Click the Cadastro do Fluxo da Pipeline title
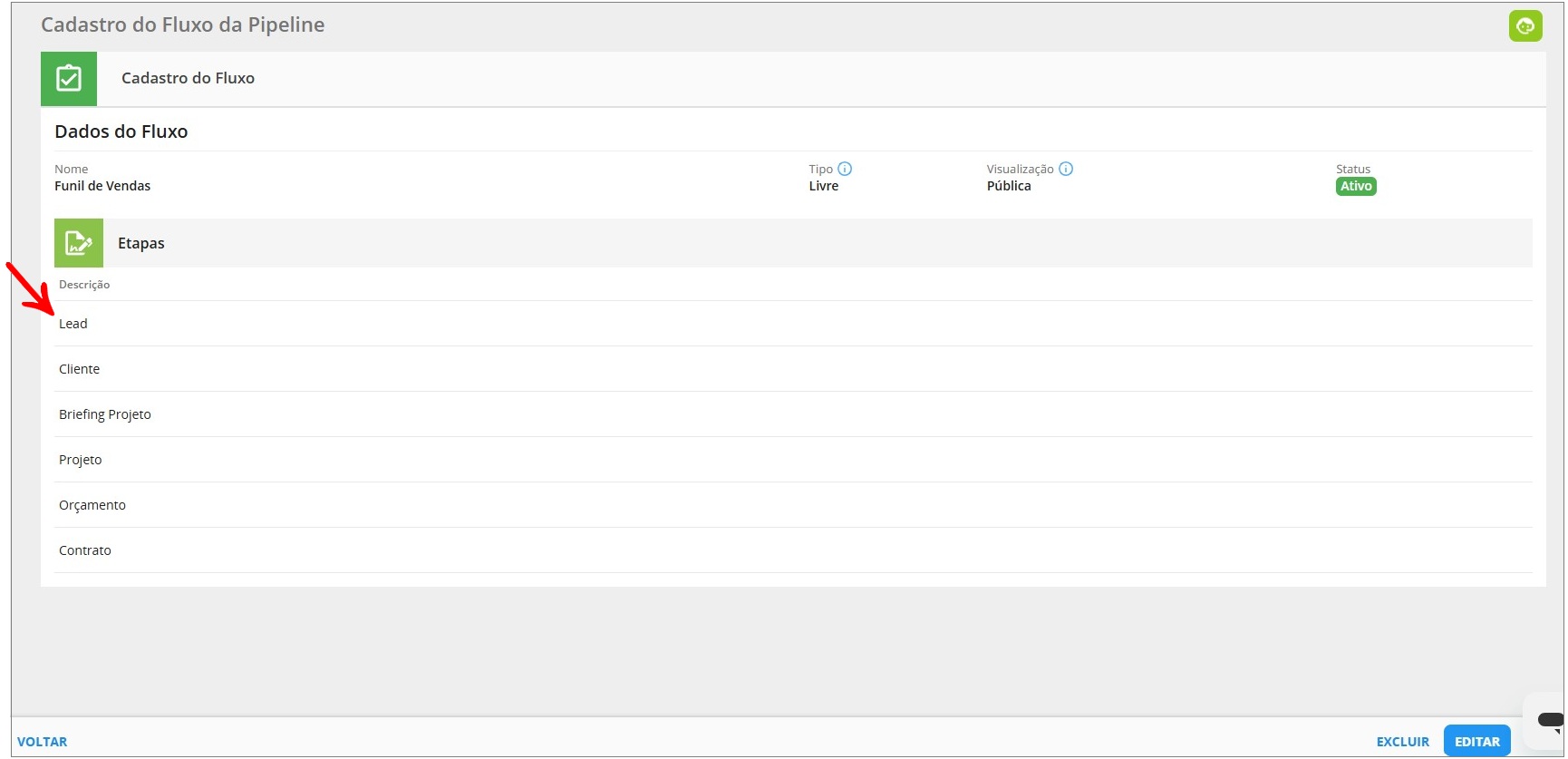This screenshot has width=1568, height=759. (x=183, y=25)
